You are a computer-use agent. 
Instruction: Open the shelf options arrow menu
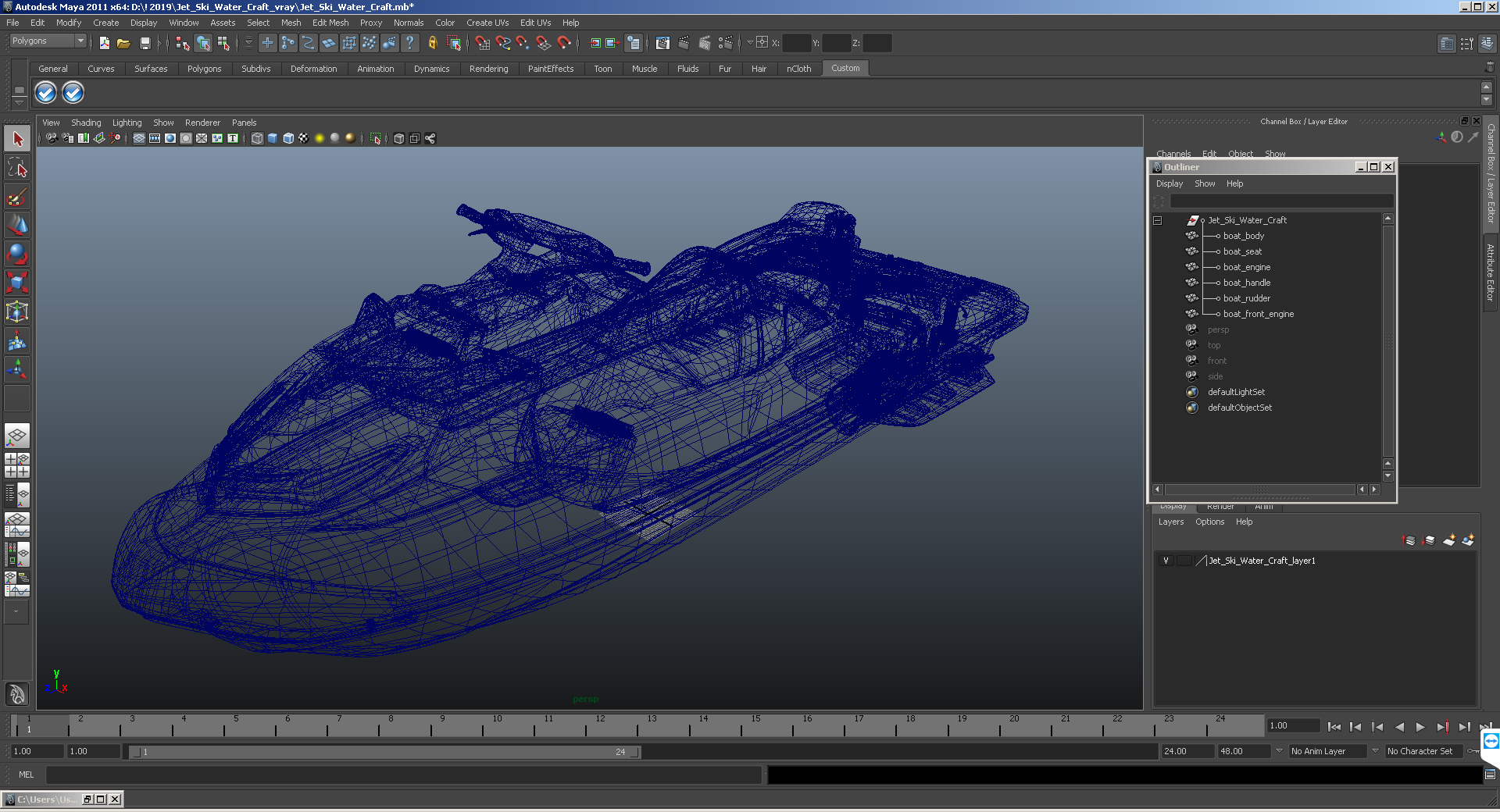19,103
